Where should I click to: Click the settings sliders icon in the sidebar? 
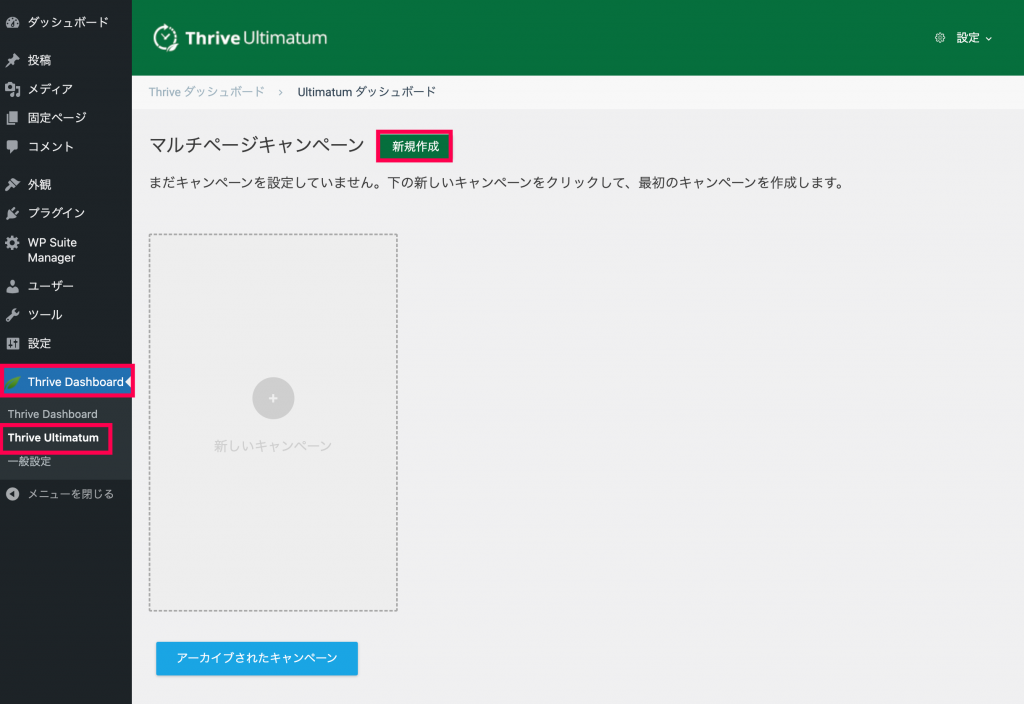click(12, 344)
